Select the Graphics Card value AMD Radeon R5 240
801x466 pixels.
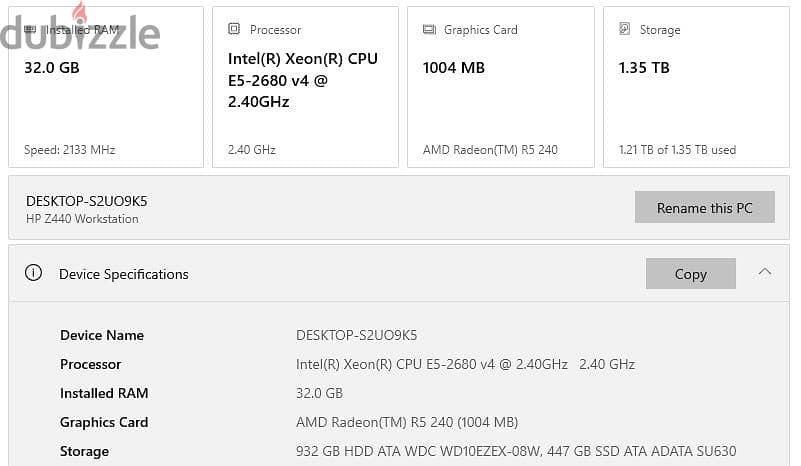407,422
